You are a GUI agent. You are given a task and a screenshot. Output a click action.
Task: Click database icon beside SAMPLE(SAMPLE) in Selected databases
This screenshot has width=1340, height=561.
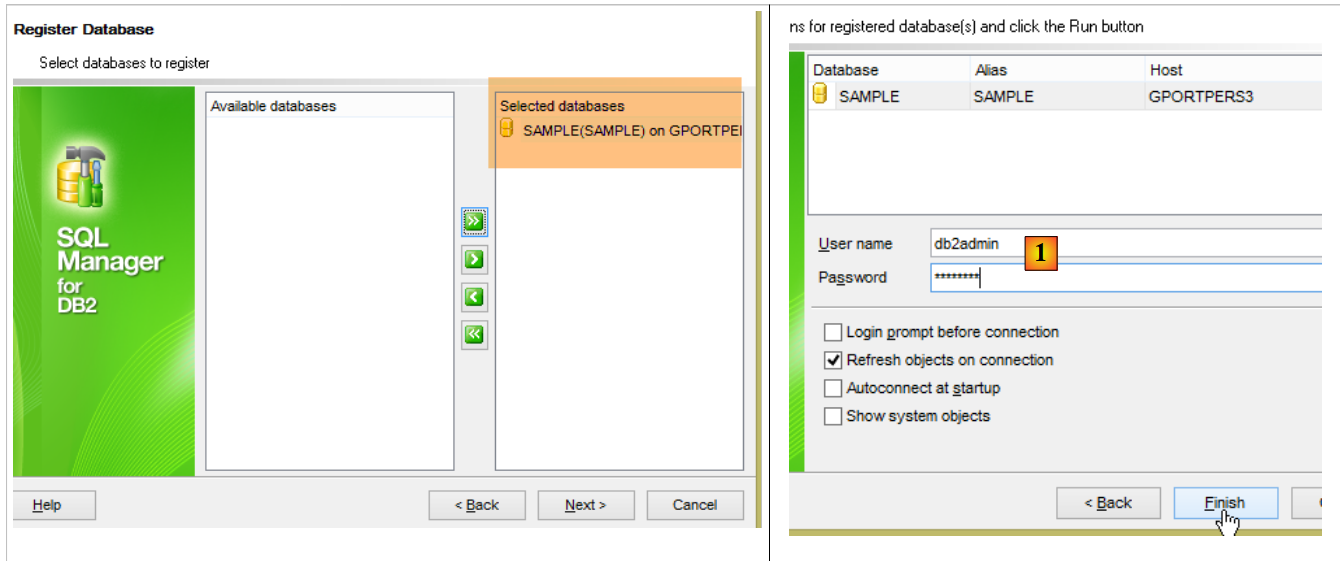tap(507, 129)
